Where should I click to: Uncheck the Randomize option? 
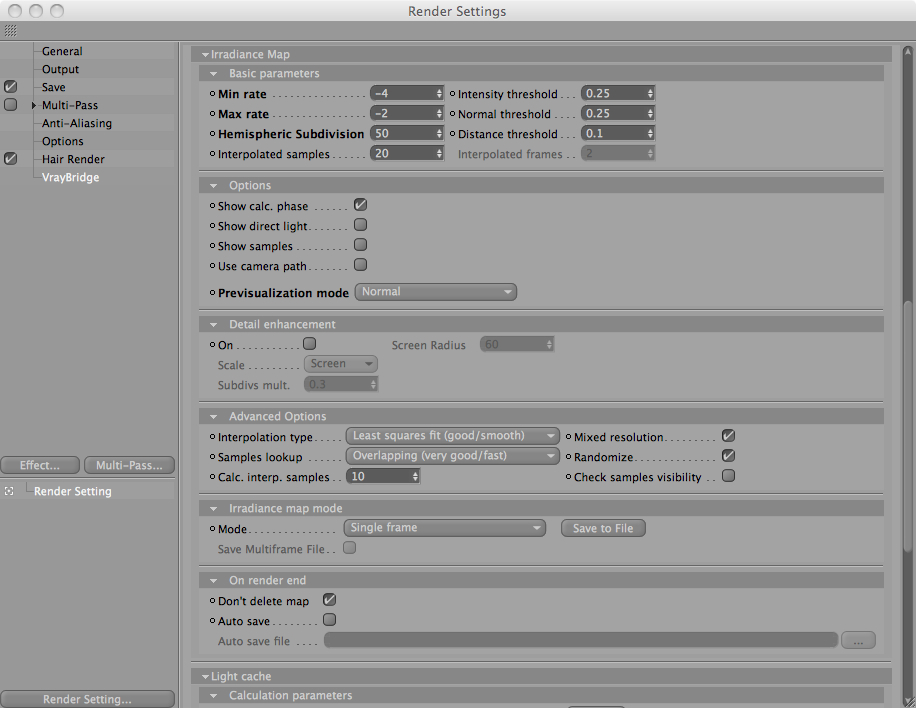click(728, 456)
